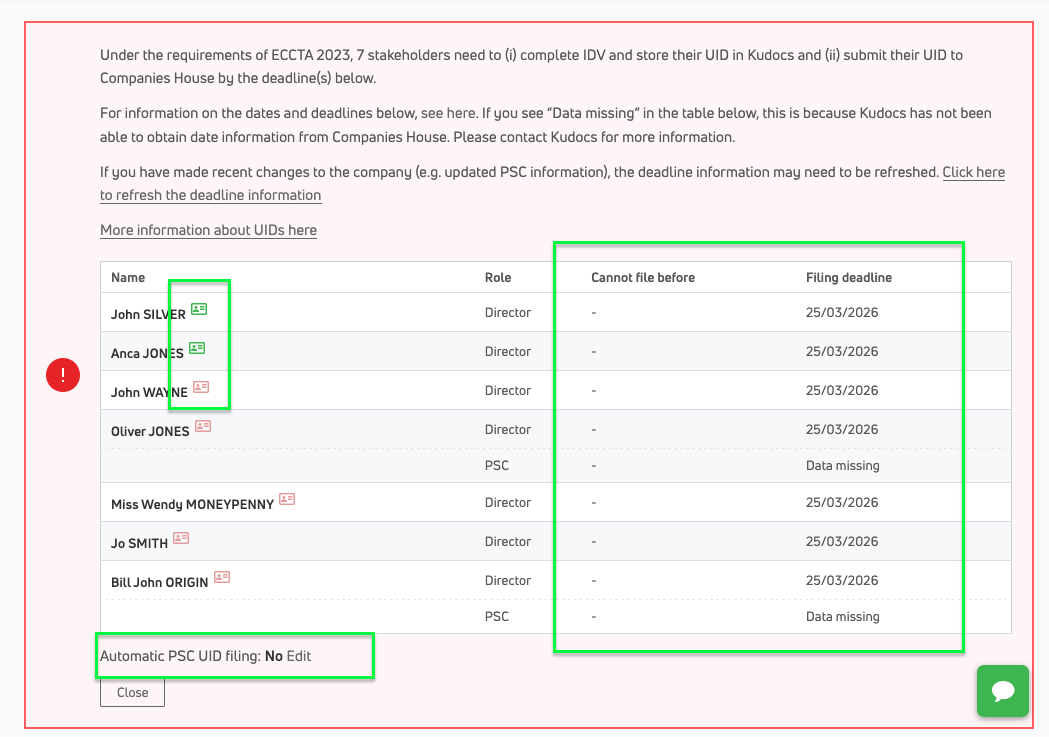Click the ID card icon beside Bill John ORIGIN
This screenshot has height=737, width=1049.
point(222,577)
